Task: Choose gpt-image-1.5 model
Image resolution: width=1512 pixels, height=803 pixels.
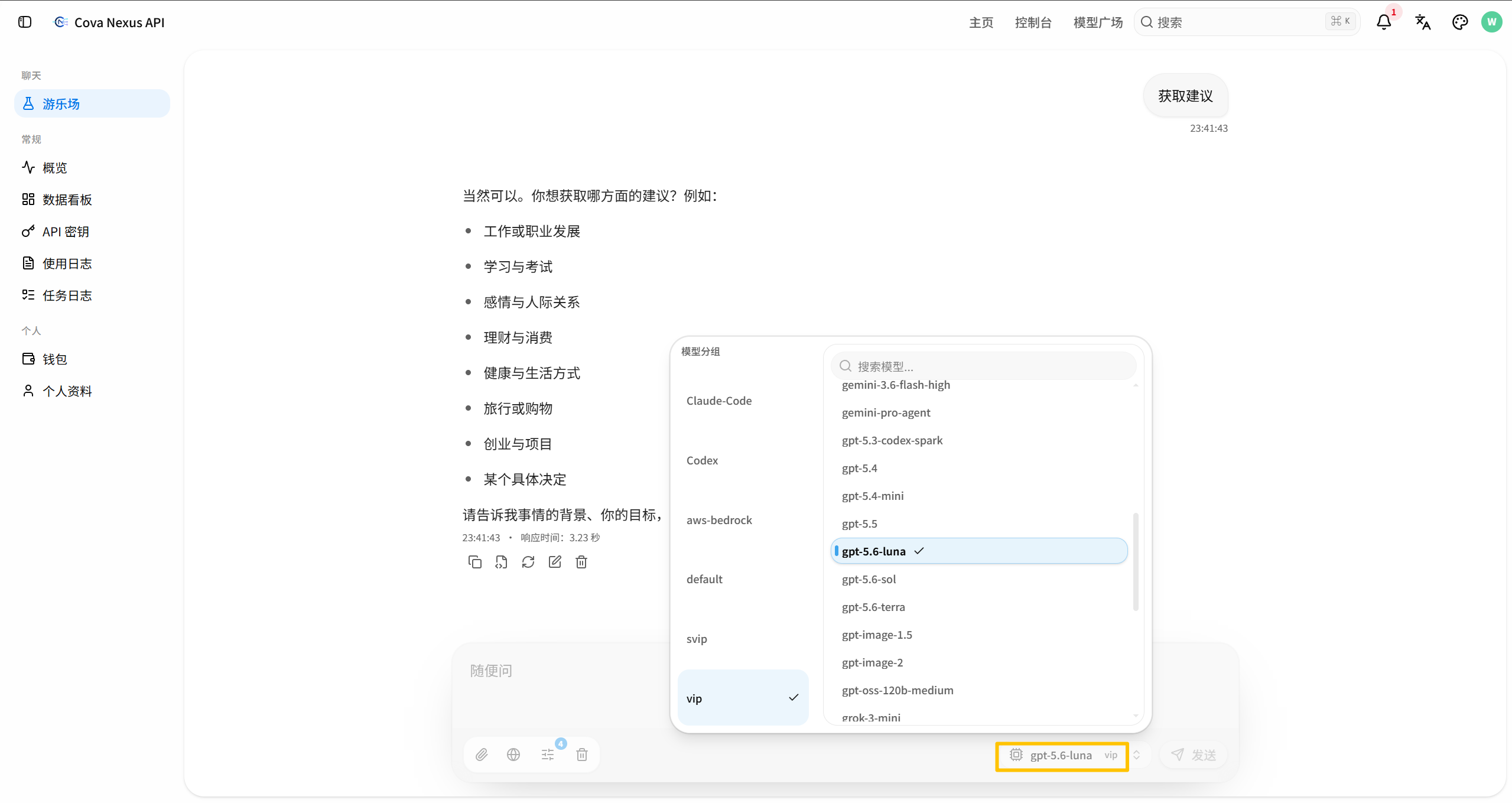Action: pos(979,635)
